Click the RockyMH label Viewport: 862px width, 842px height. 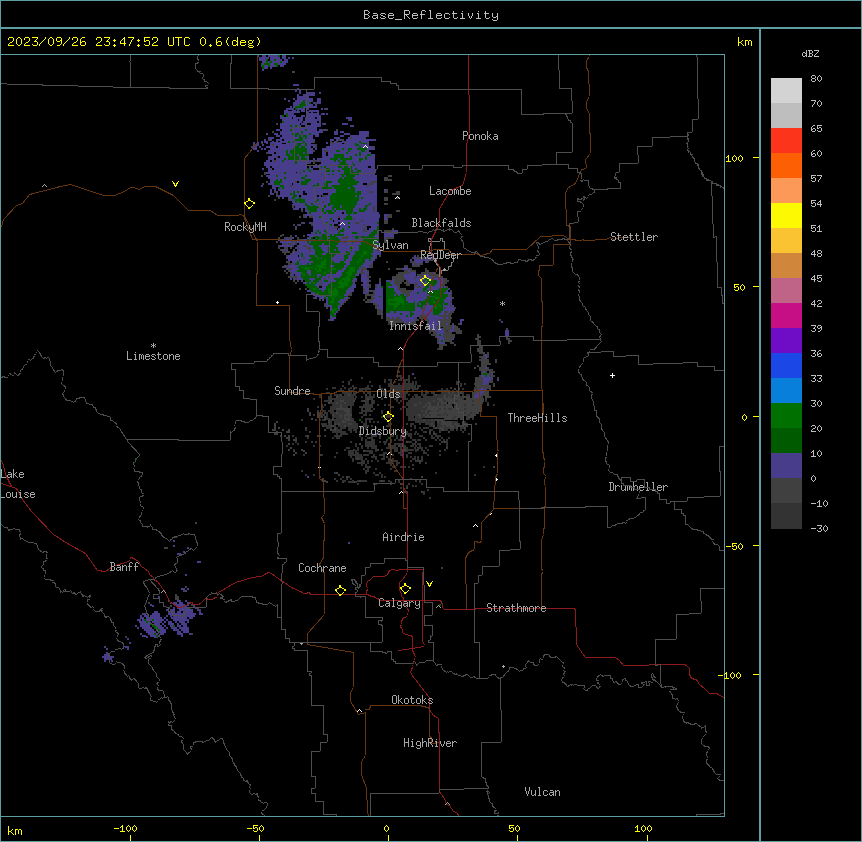pyautogui.click(x=245, y=227)
